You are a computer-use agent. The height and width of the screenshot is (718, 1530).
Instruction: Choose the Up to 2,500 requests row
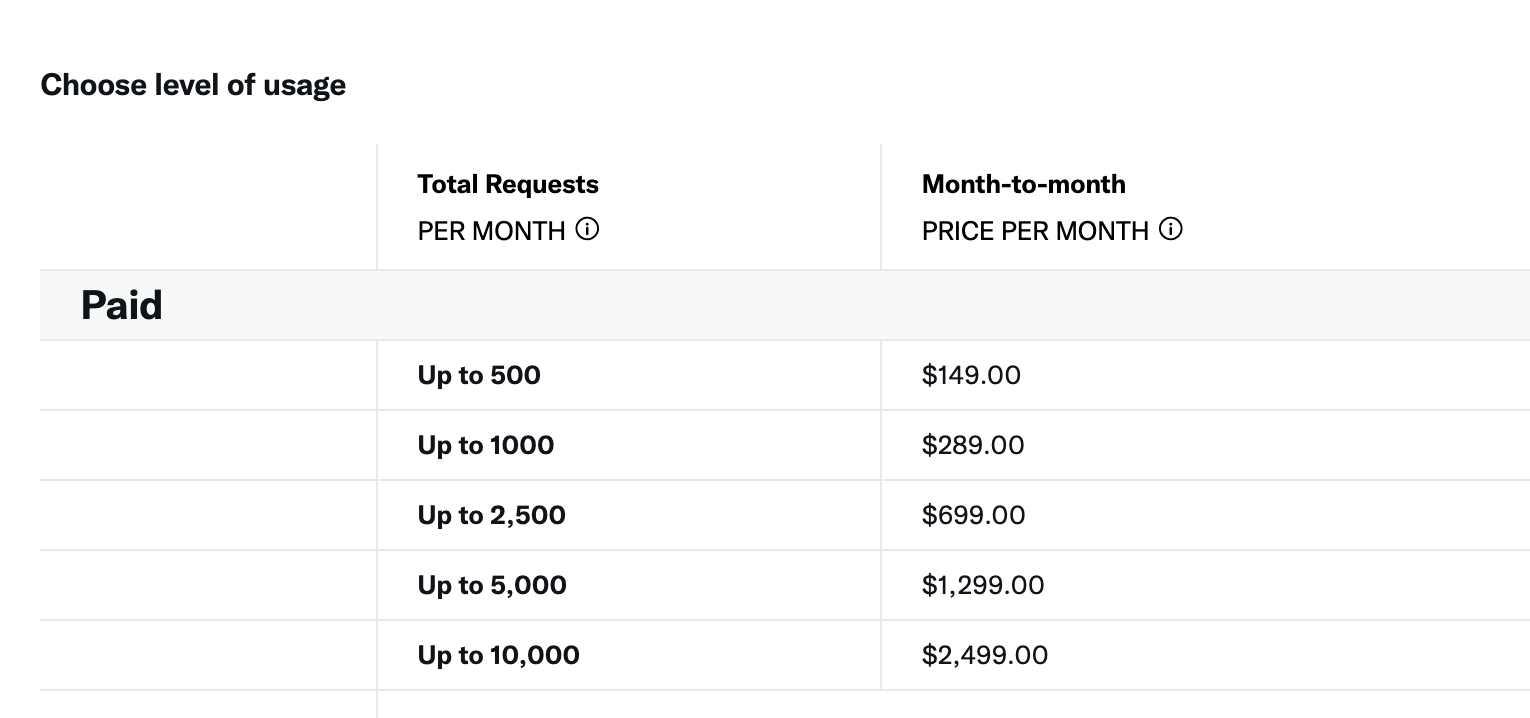pyautogui.click(x=784, y=515)
